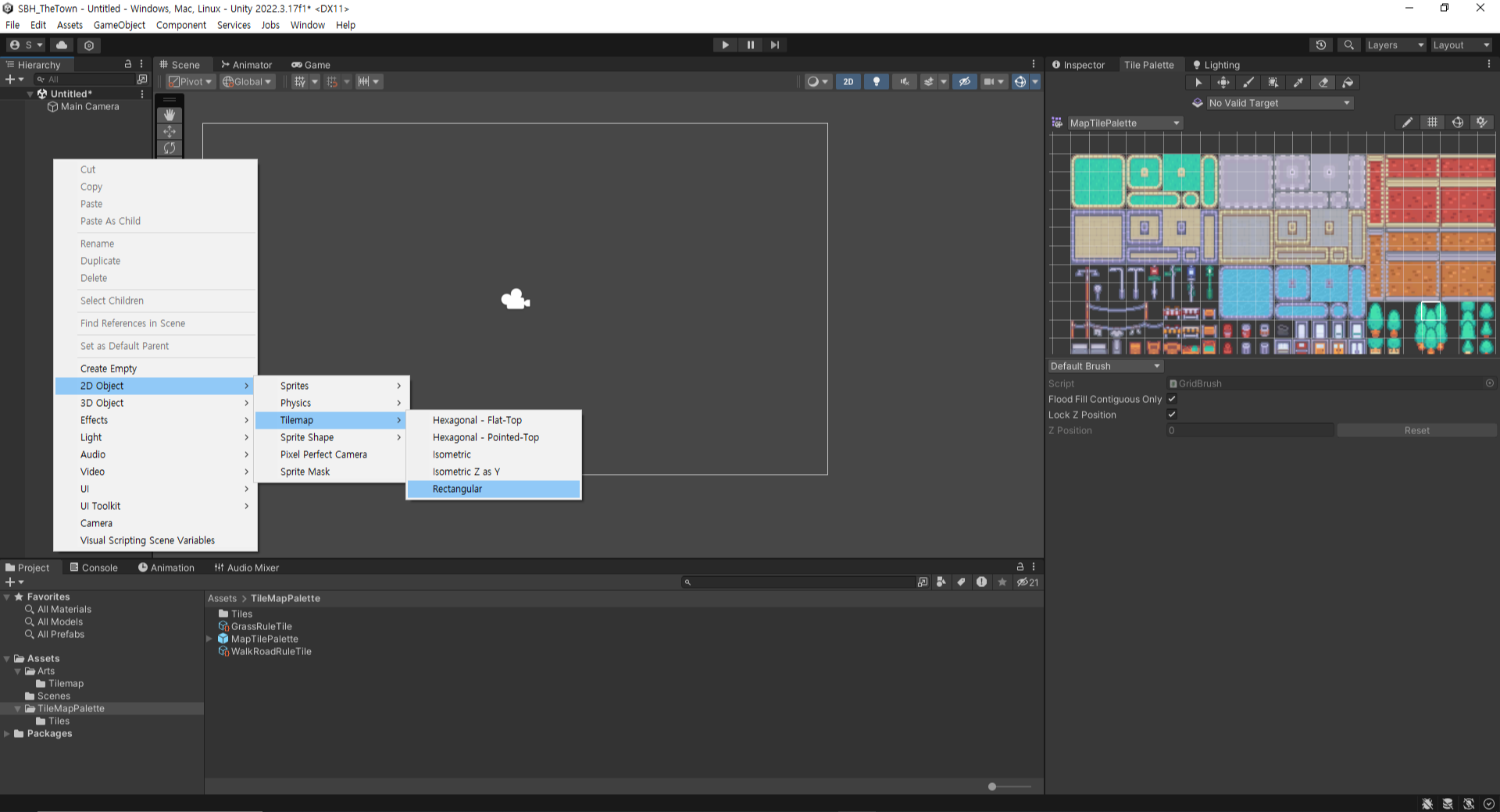Select the Rotate tool in Scene overlay
The image size is (1500, 812).
[170, 148]
